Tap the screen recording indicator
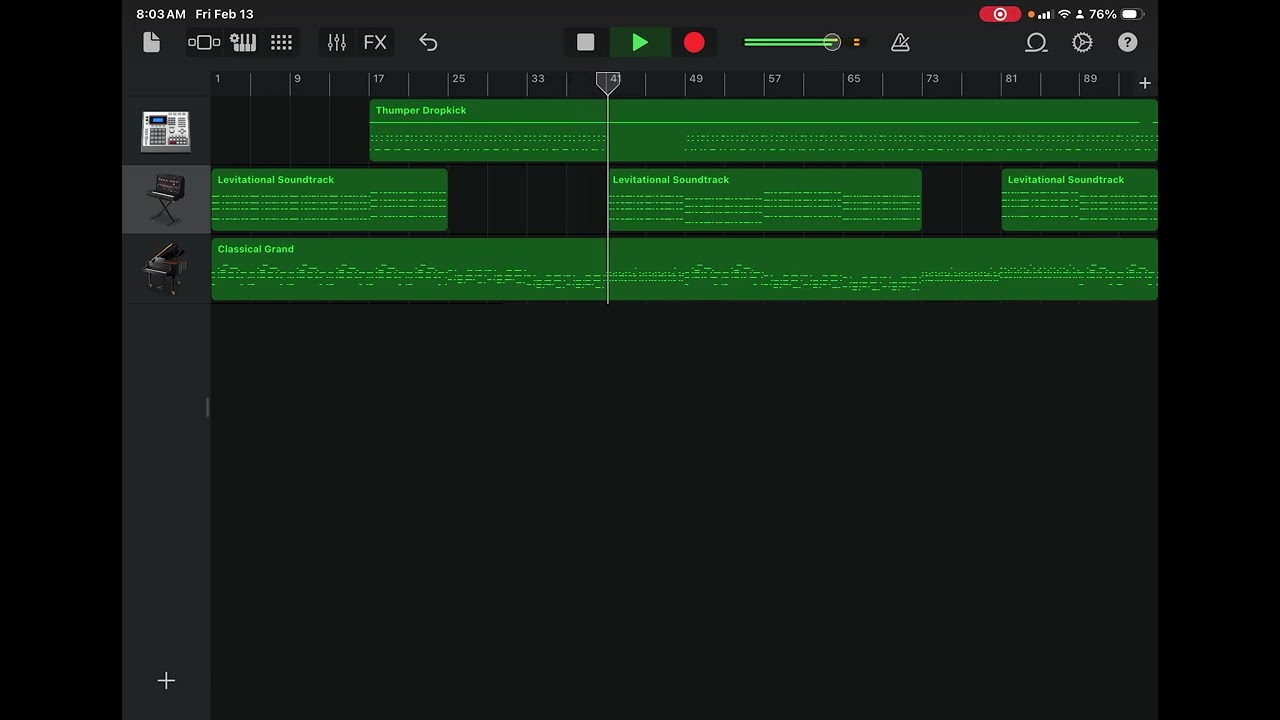 point(1000,14)
